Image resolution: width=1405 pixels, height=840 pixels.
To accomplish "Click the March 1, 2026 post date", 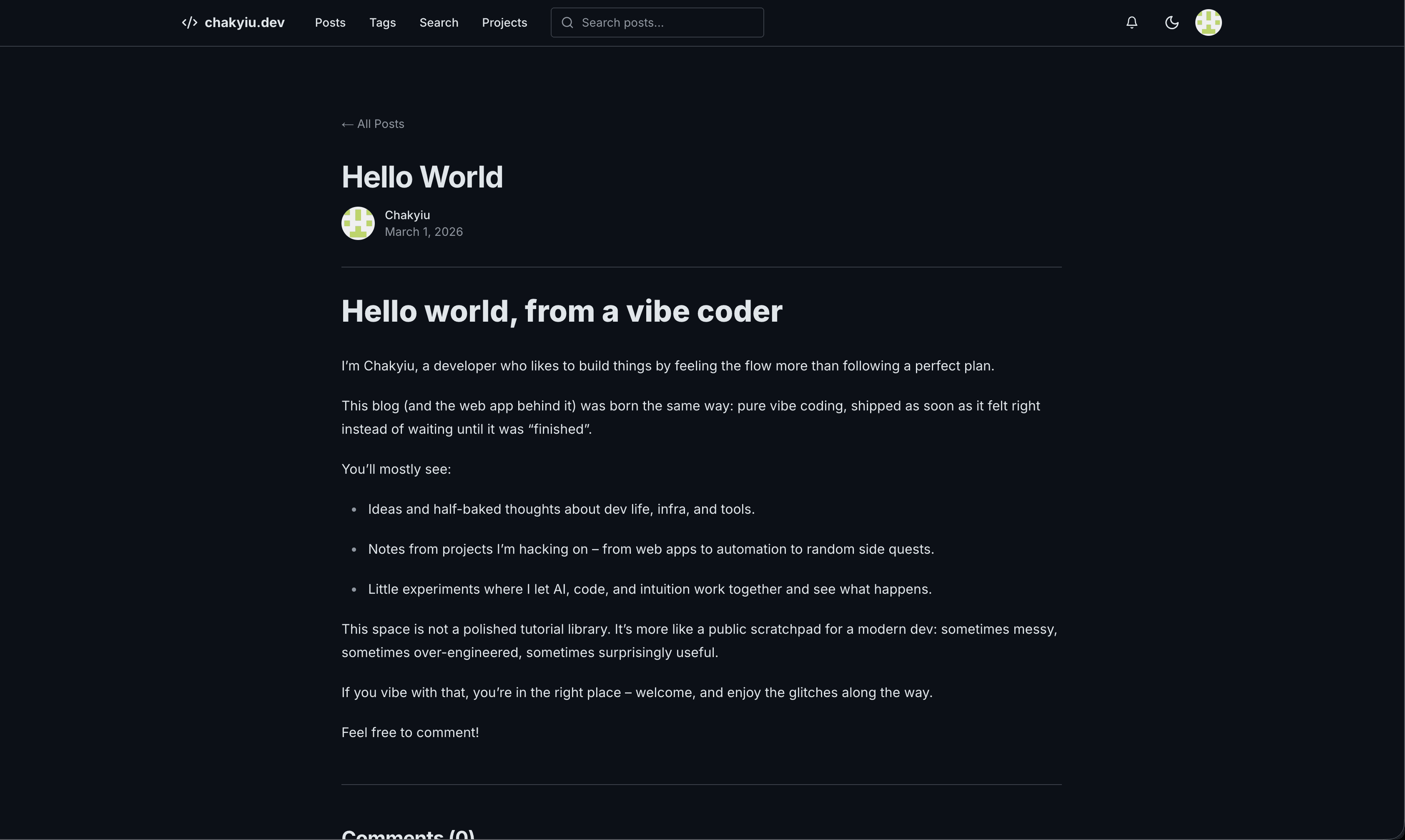I will coord(424,232).
